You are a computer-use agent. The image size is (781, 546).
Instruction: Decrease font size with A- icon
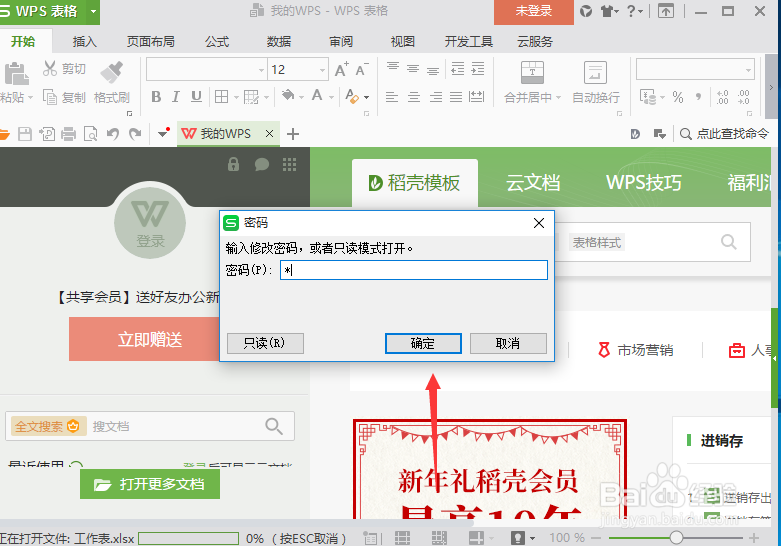coord(362,69)
